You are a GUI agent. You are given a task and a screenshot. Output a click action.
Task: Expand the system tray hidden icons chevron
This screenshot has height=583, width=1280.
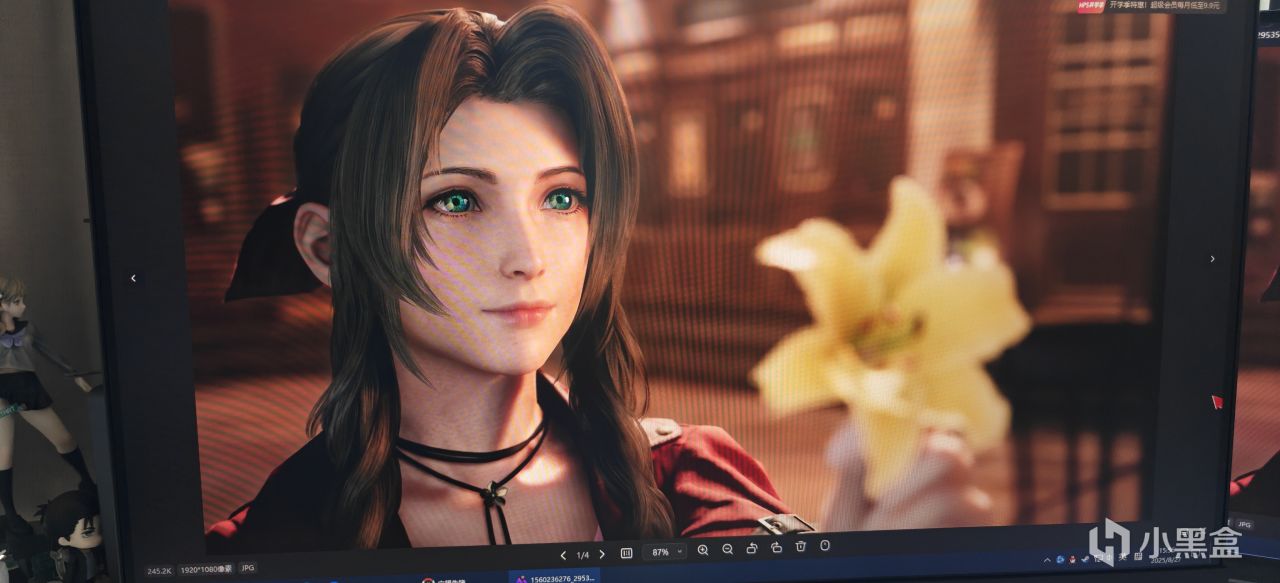pos(1047,560)
